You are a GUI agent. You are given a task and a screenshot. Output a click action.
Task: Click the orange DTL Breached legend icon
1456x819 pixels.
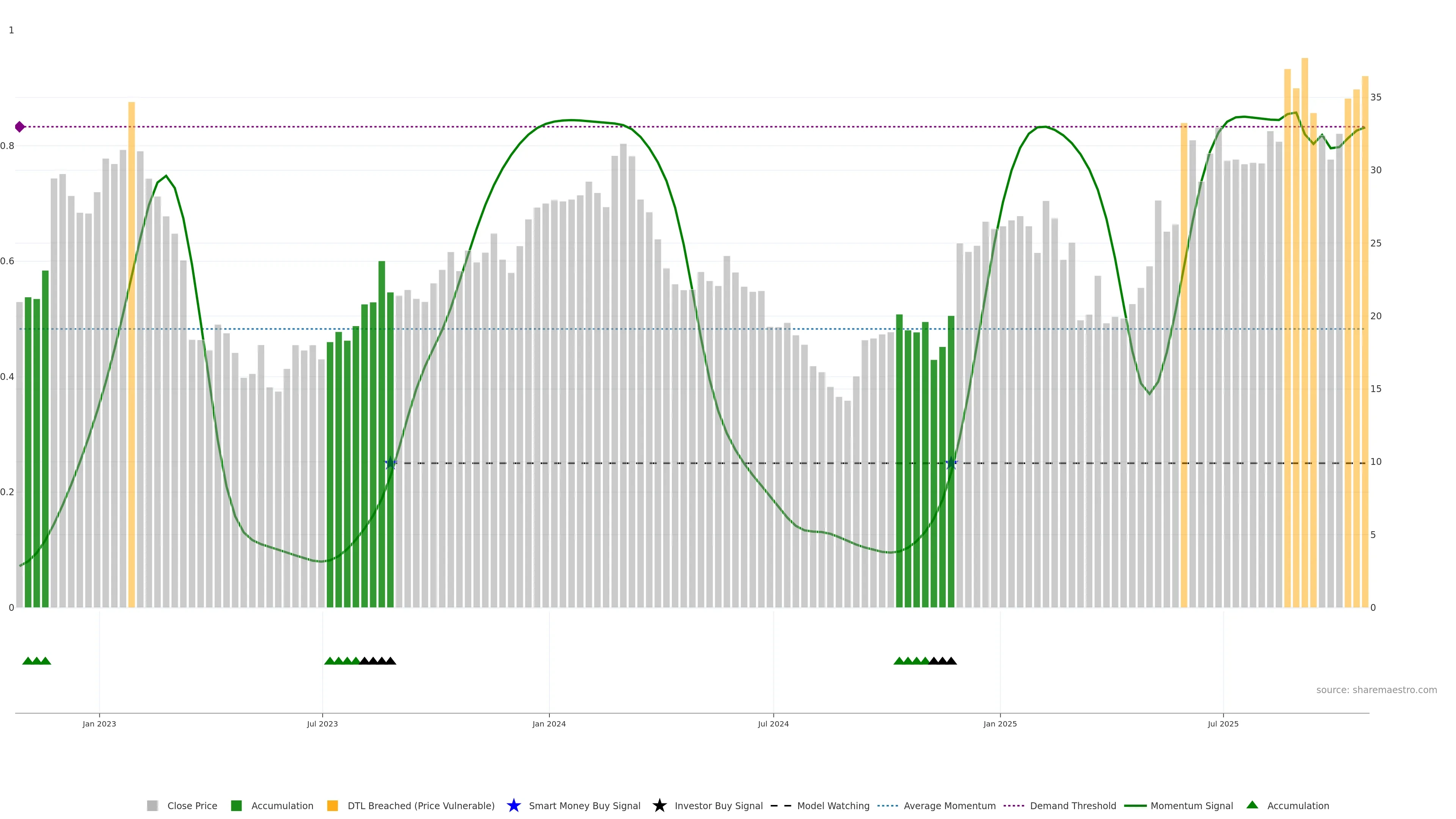pyautogui.click(x=333, y=805)
